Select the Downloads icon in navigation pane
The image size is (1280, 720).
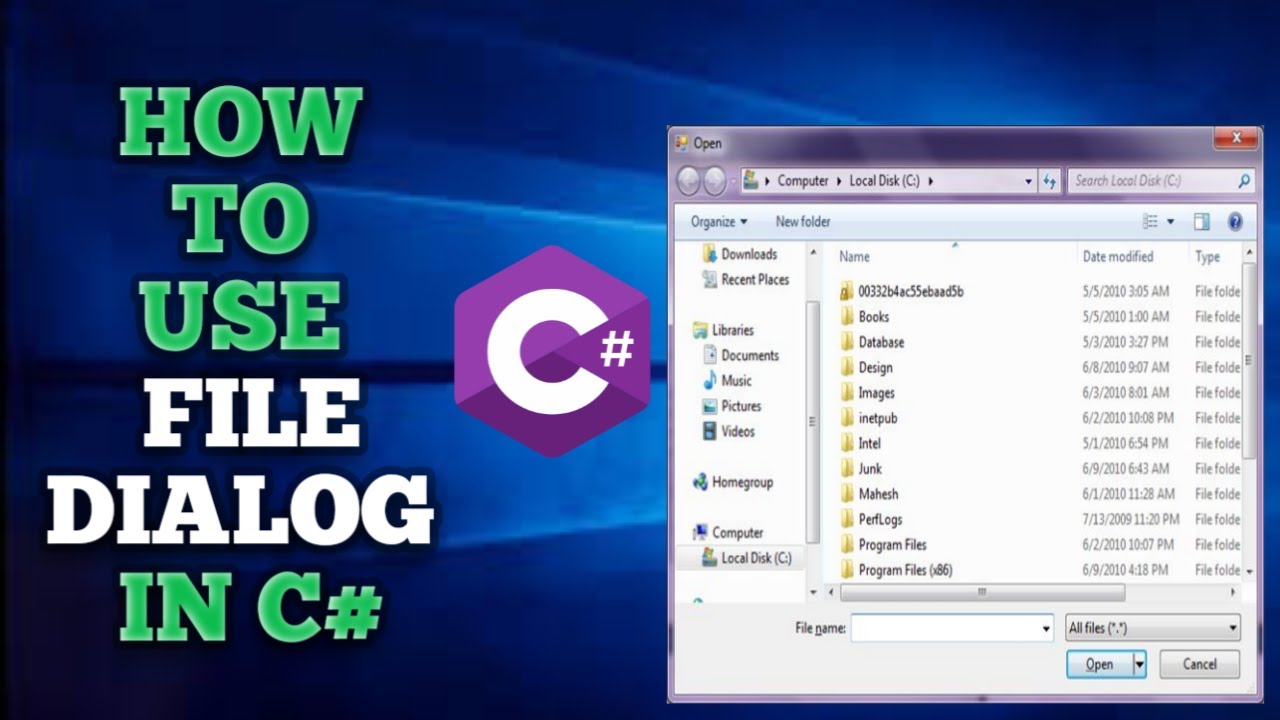tap(709, 254)
